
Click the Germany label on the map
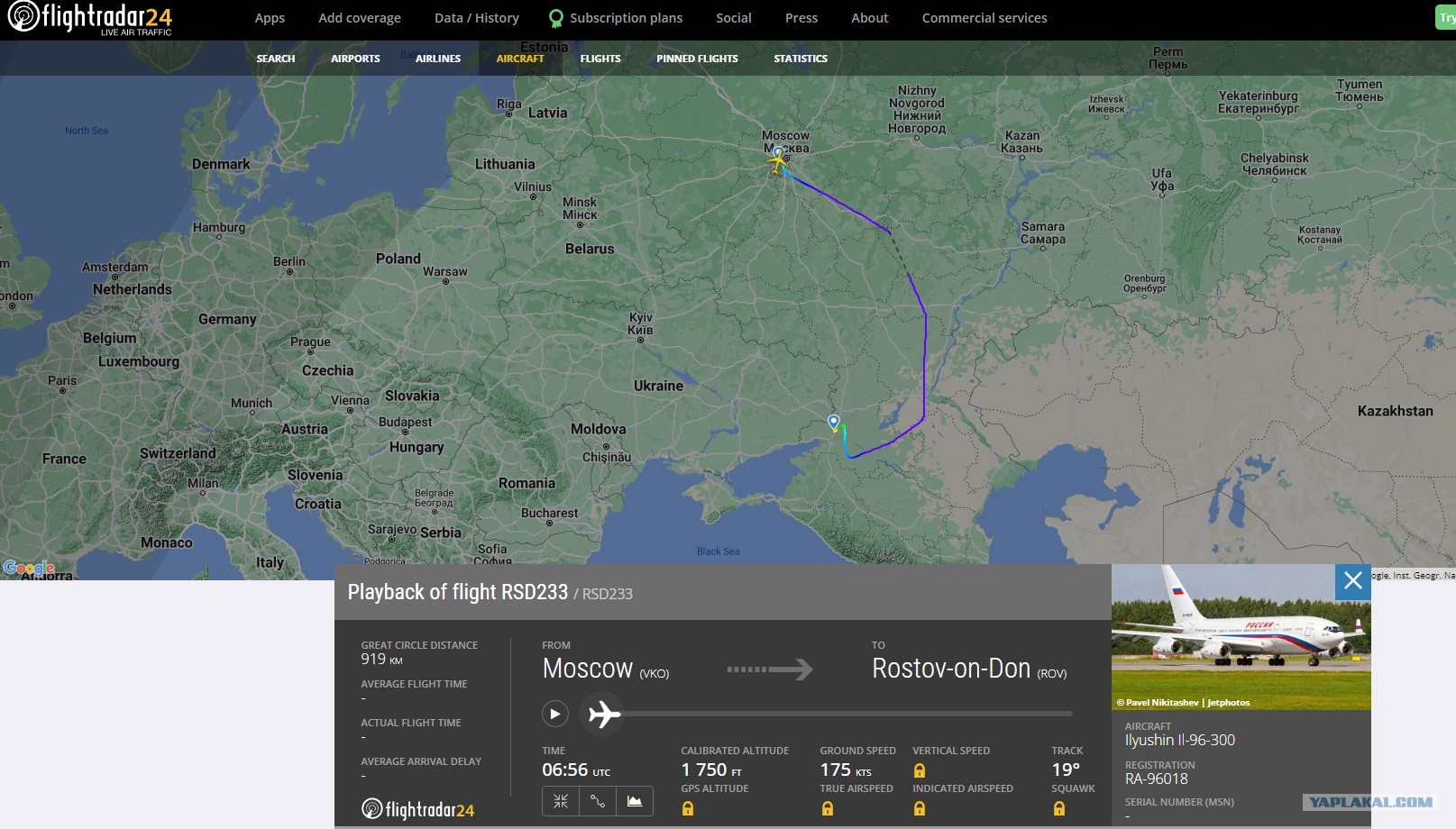click(x=227, y=319)
